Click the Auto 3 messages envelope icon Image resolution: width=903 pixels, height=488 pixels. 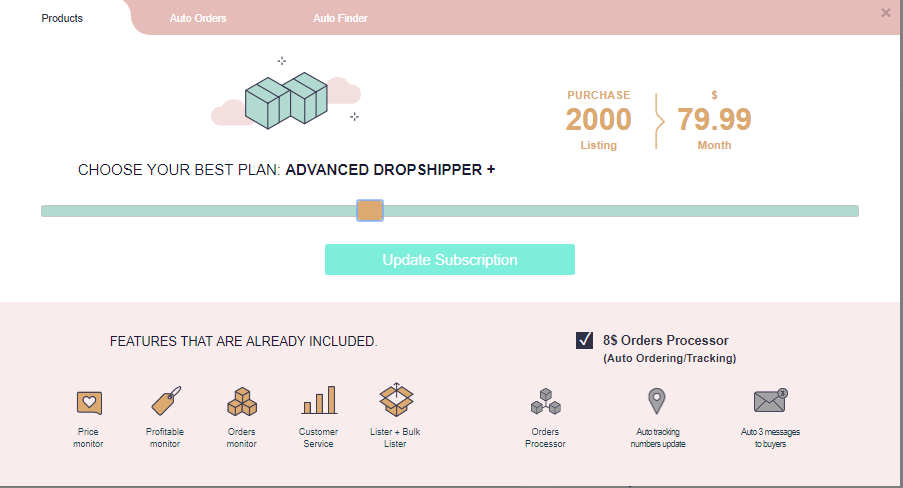point(769,401)
